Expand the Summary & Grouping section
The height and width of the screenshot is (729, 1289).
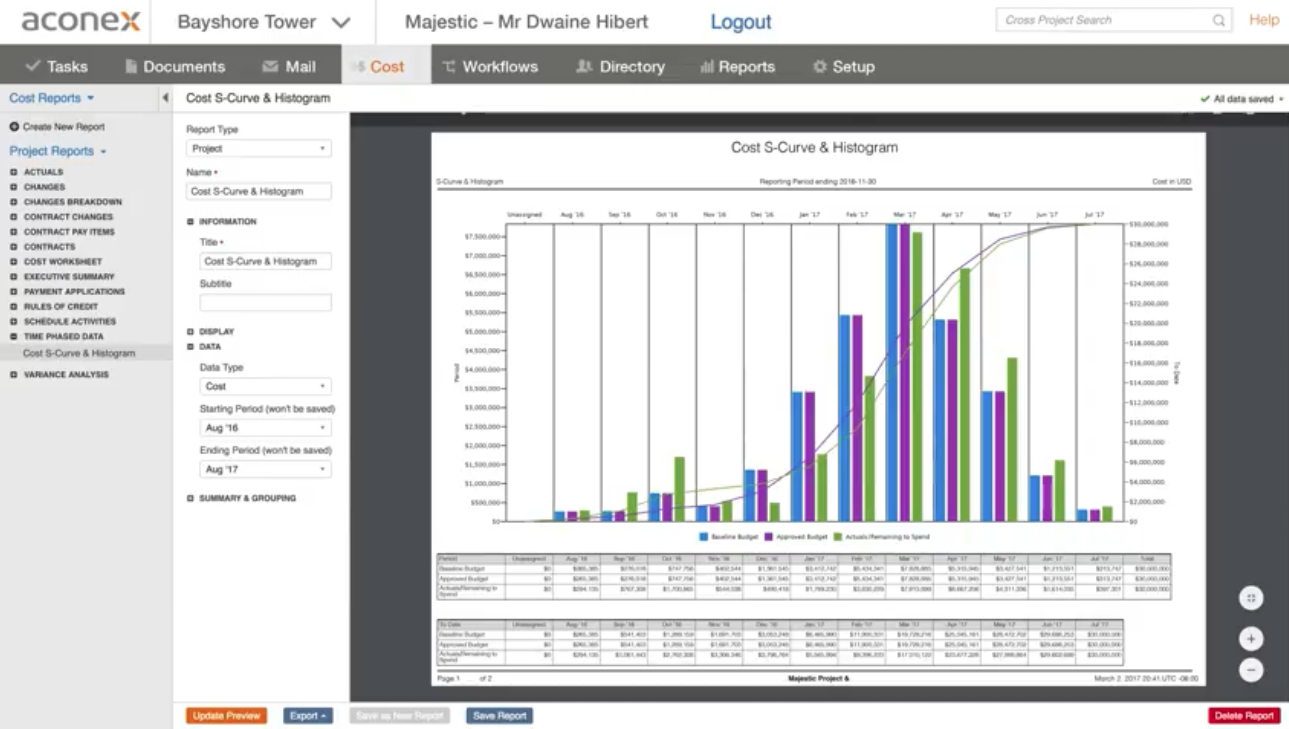(191, 498)
